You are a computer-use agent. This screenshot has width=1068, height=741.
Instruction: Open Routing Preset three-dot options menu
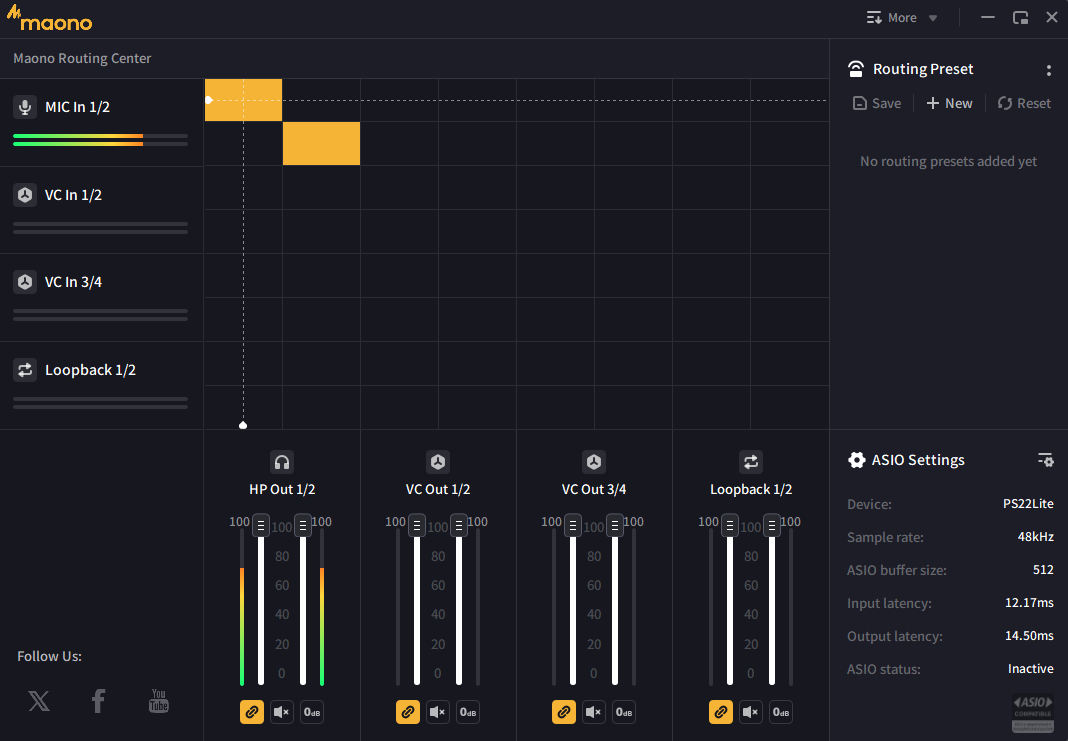coord(1048,70)
